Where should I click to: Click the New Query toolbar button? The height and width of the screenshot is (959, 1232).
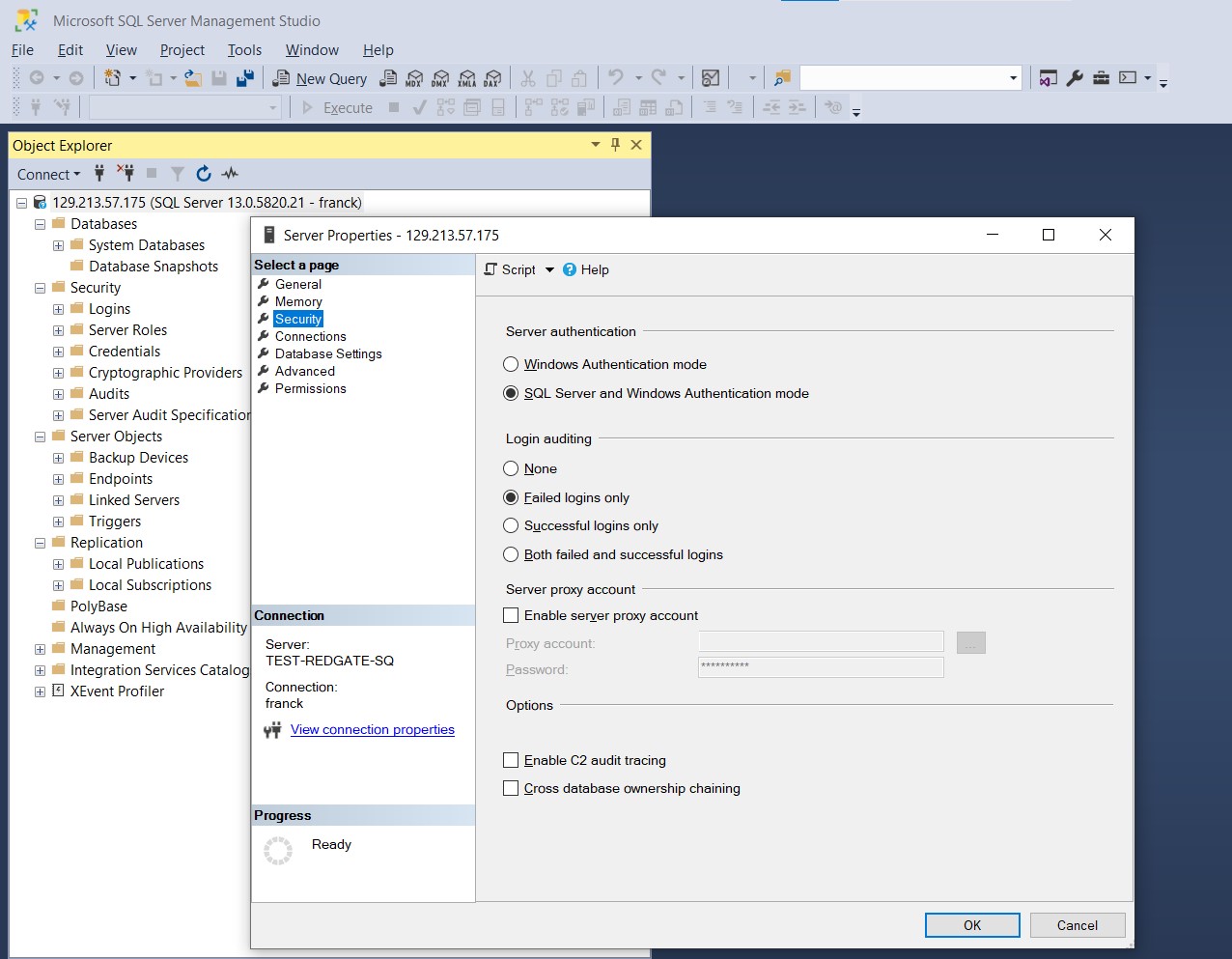(x=321, y=78)
